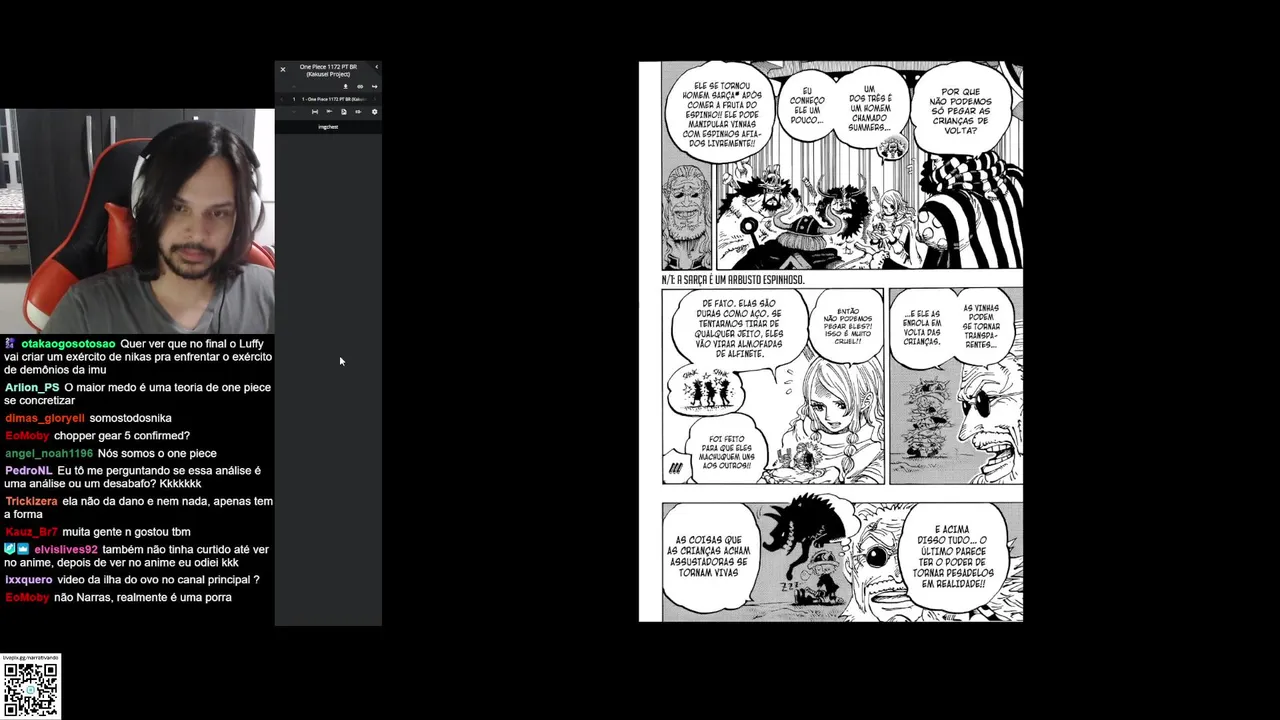Click the reading direction icon
Viewport: 1280px width, 720px height.
coord(329,111)
